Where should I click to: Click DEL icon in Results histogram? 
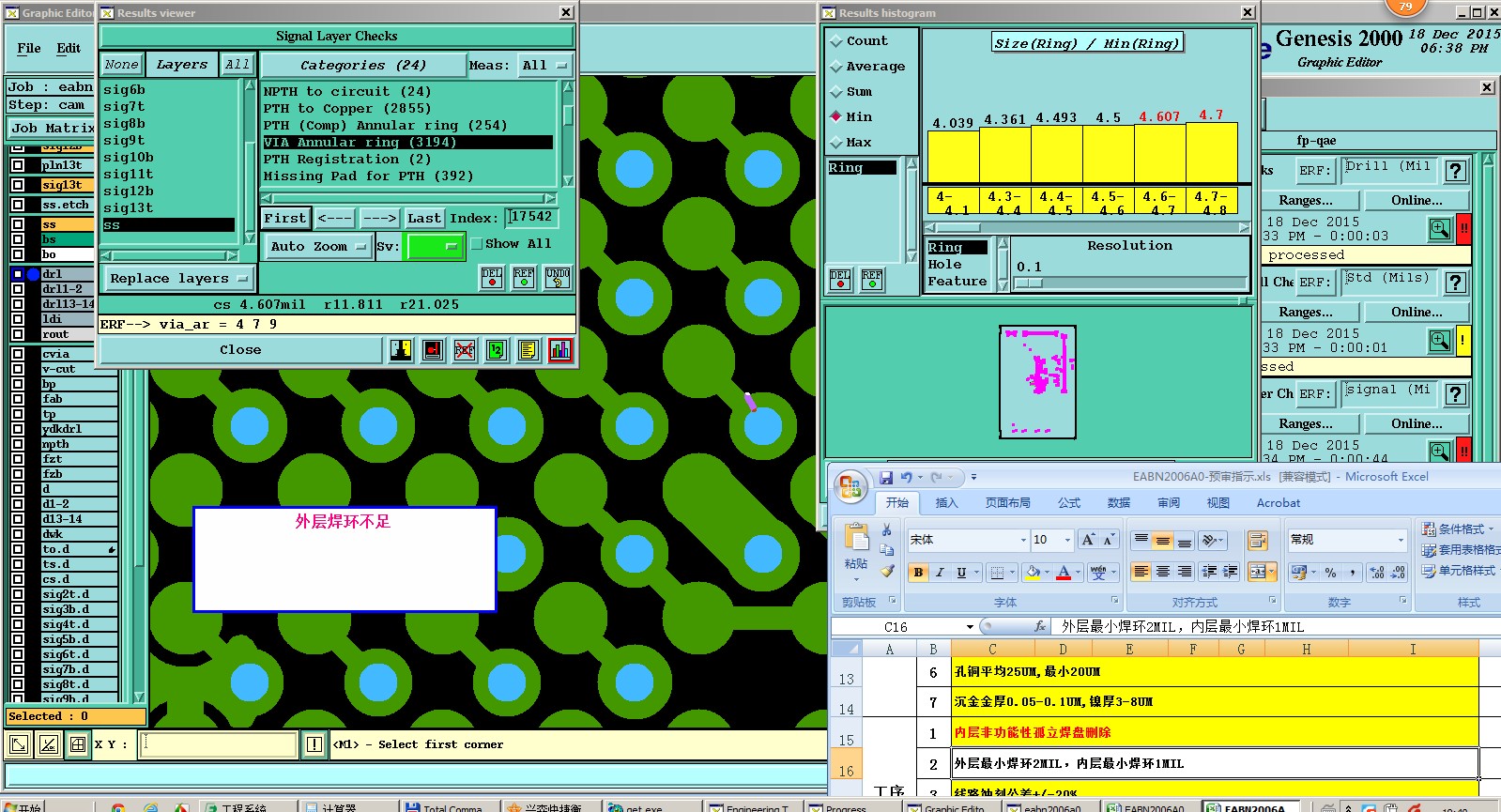[x=840, y=279]
